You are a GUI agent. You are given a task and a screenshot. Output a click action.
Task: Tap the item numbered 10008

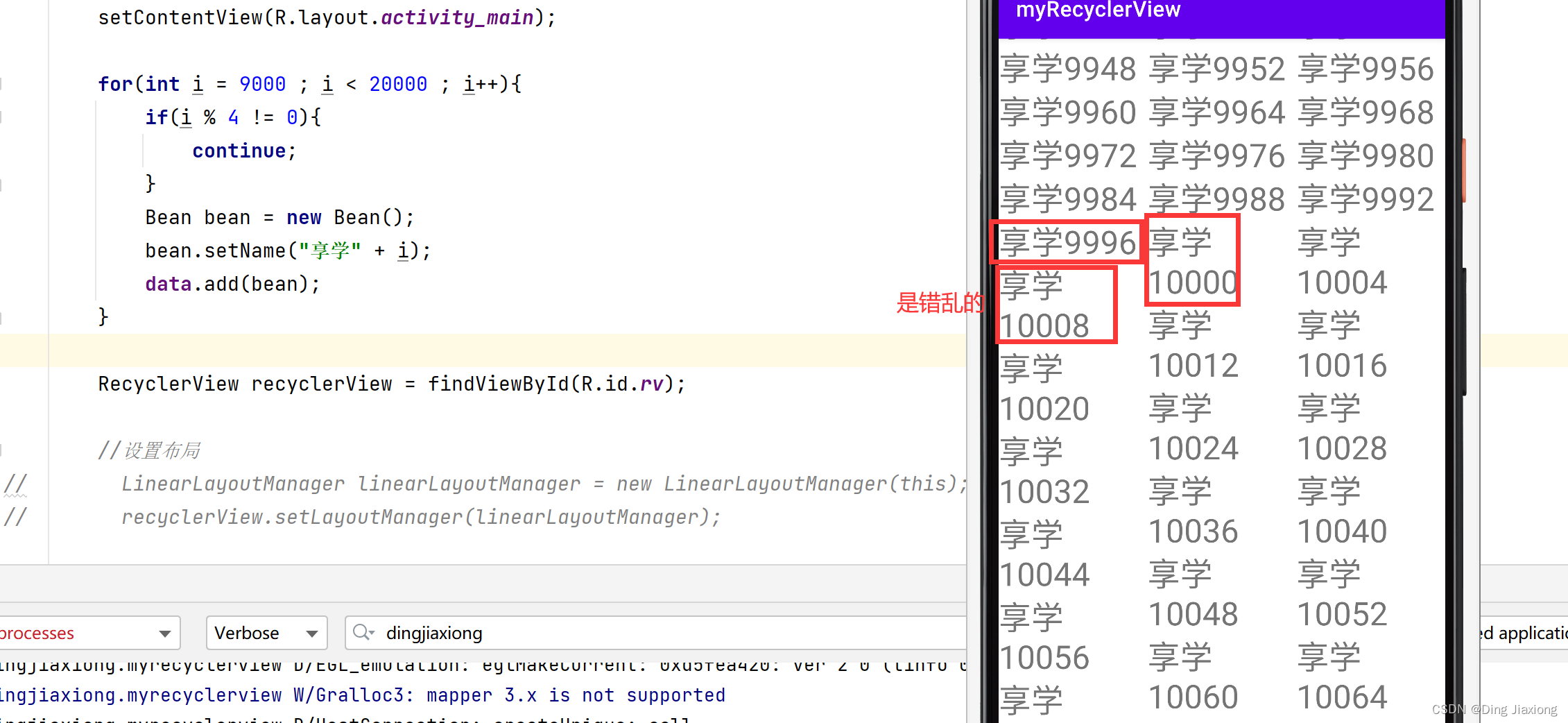click(1044, 306)
